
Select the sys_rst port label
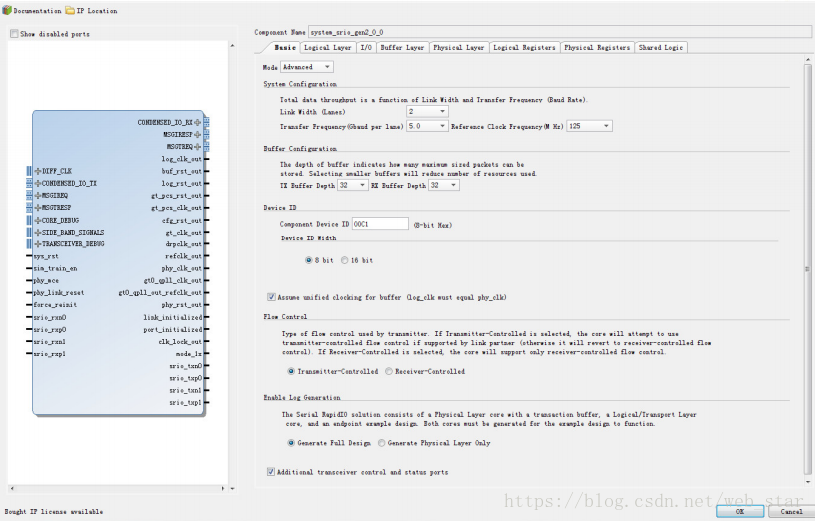point(46,256)
